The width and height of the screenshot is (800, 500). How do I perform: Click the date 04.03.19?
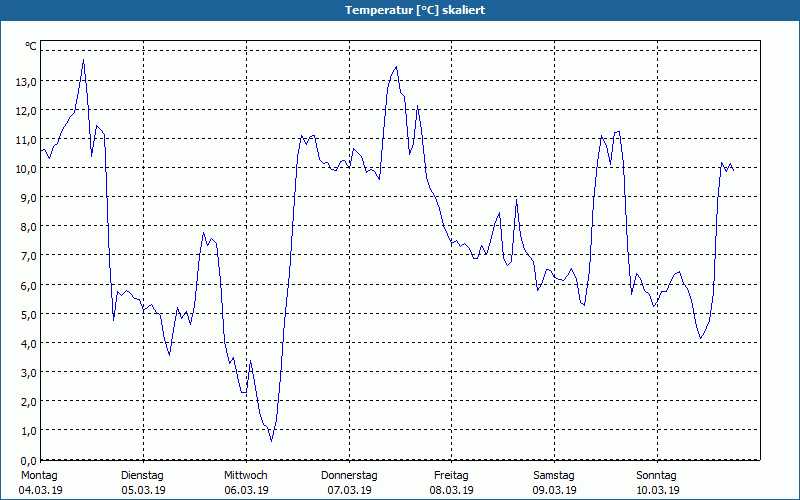[x=40, y=490]
